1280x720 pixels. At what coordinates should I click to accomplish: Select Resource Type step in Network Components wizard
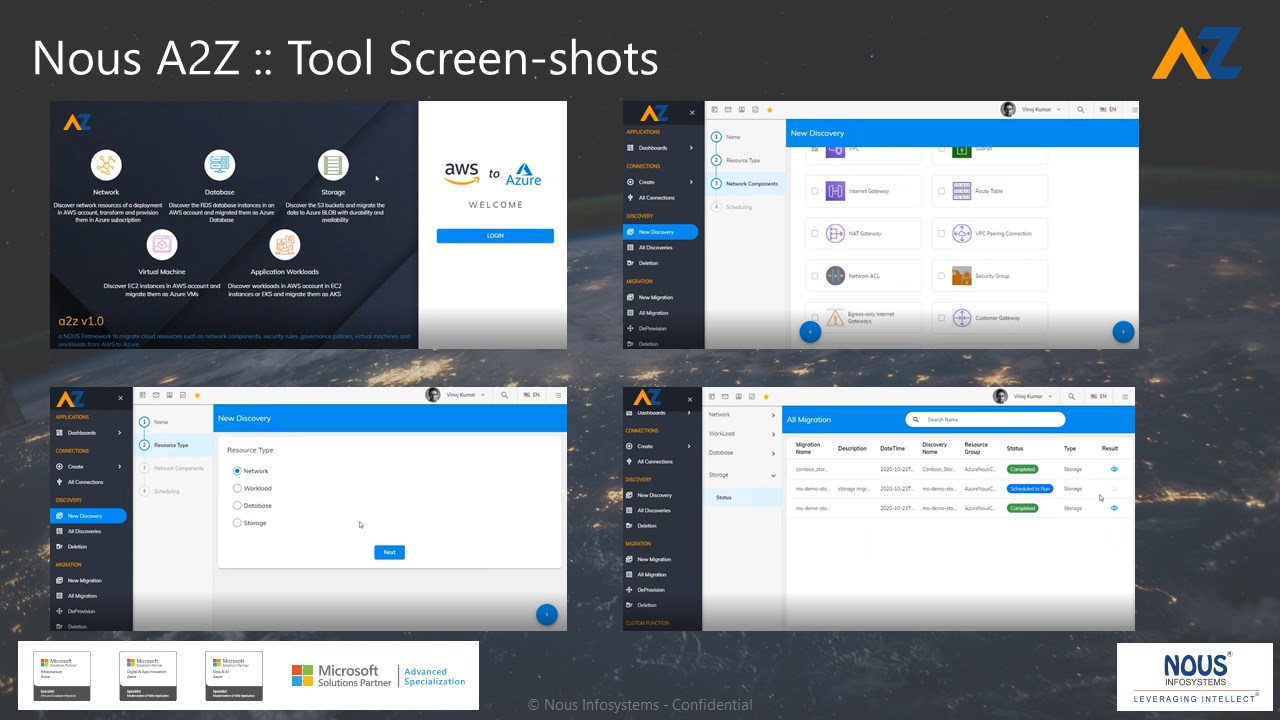(x=745, y=160)
